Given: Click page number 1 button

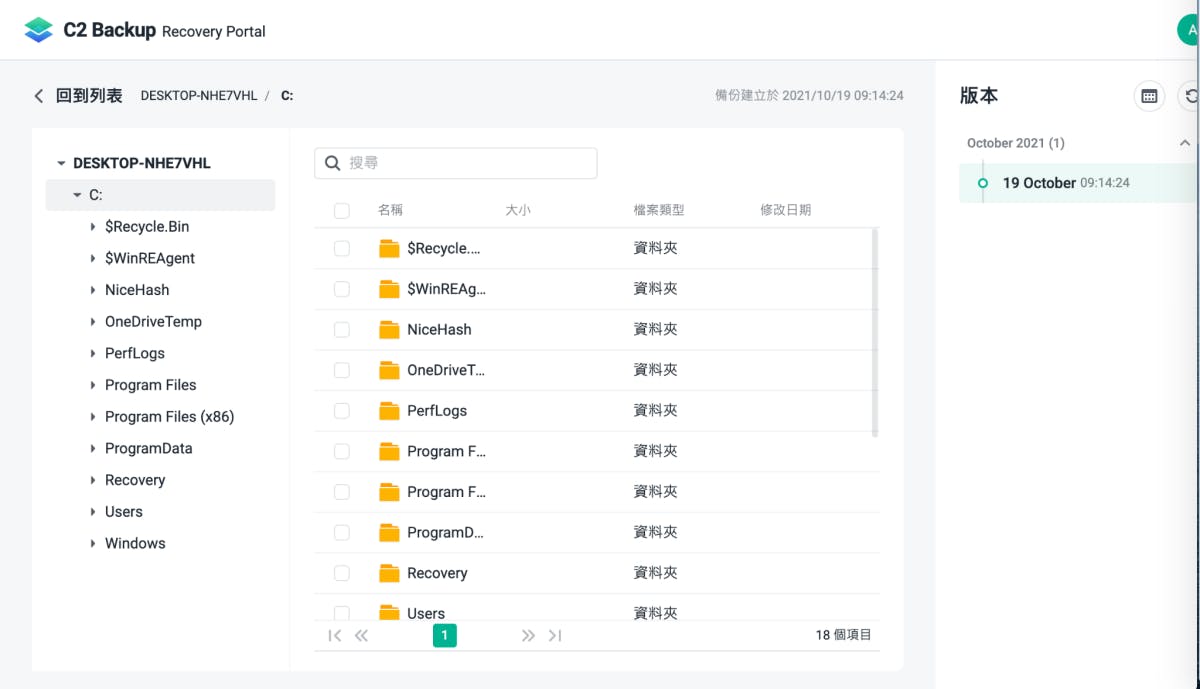Looking at the screenshot, I should coord(445,635).
